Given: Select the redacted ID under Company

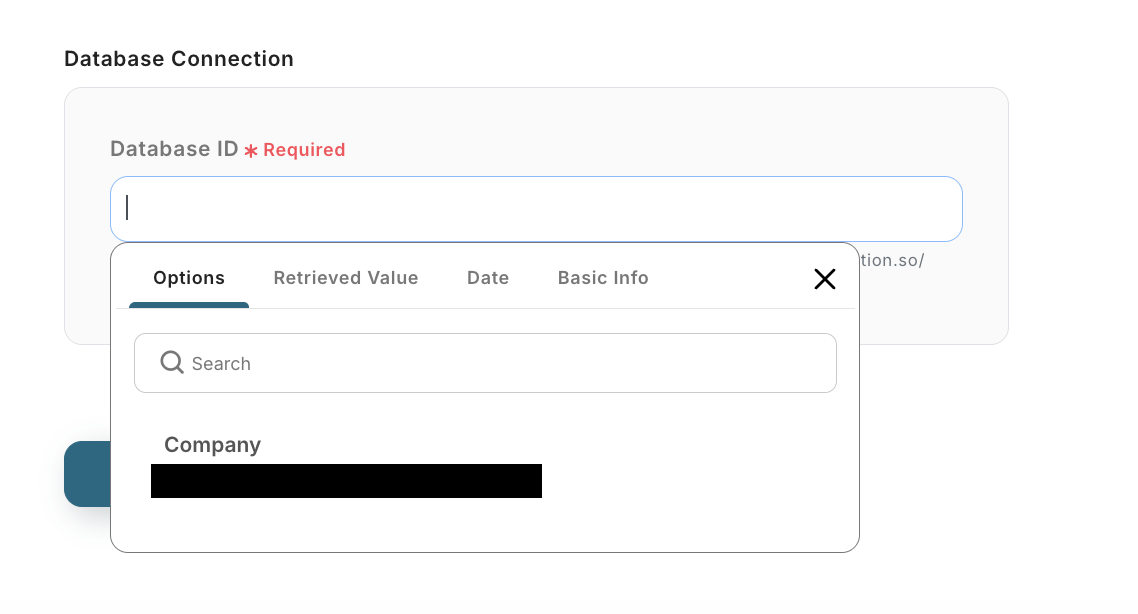Looking at the screenshot, I should pos(346,481).
